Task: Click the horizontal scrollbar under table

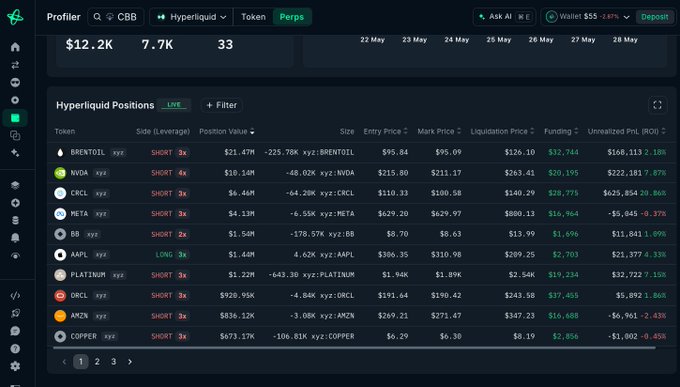Action: coord(354,348)
